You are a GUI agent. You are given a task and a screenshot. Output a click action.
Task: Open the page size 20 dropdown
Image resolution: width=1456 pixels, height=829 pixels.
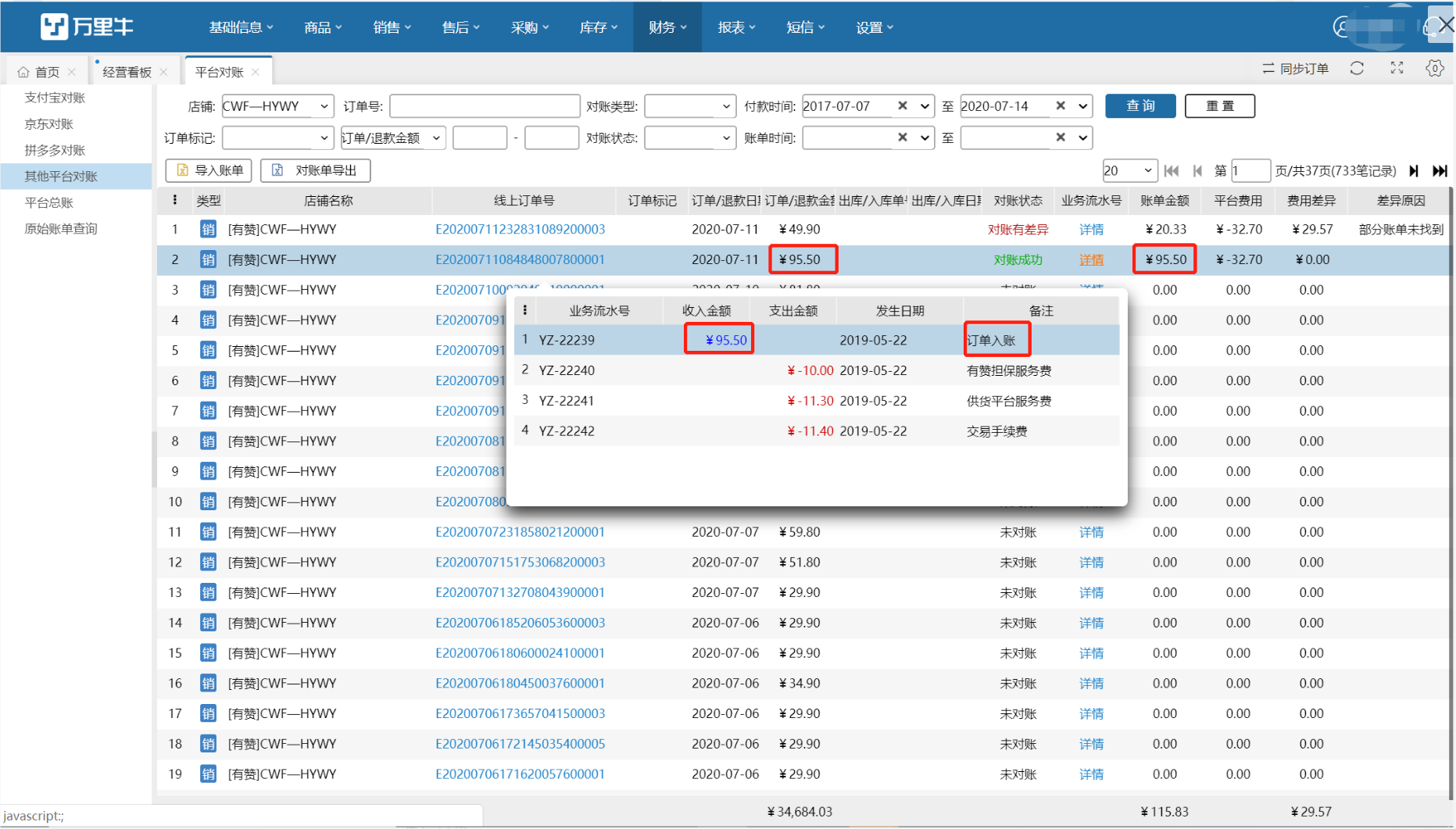(1129, 170)
